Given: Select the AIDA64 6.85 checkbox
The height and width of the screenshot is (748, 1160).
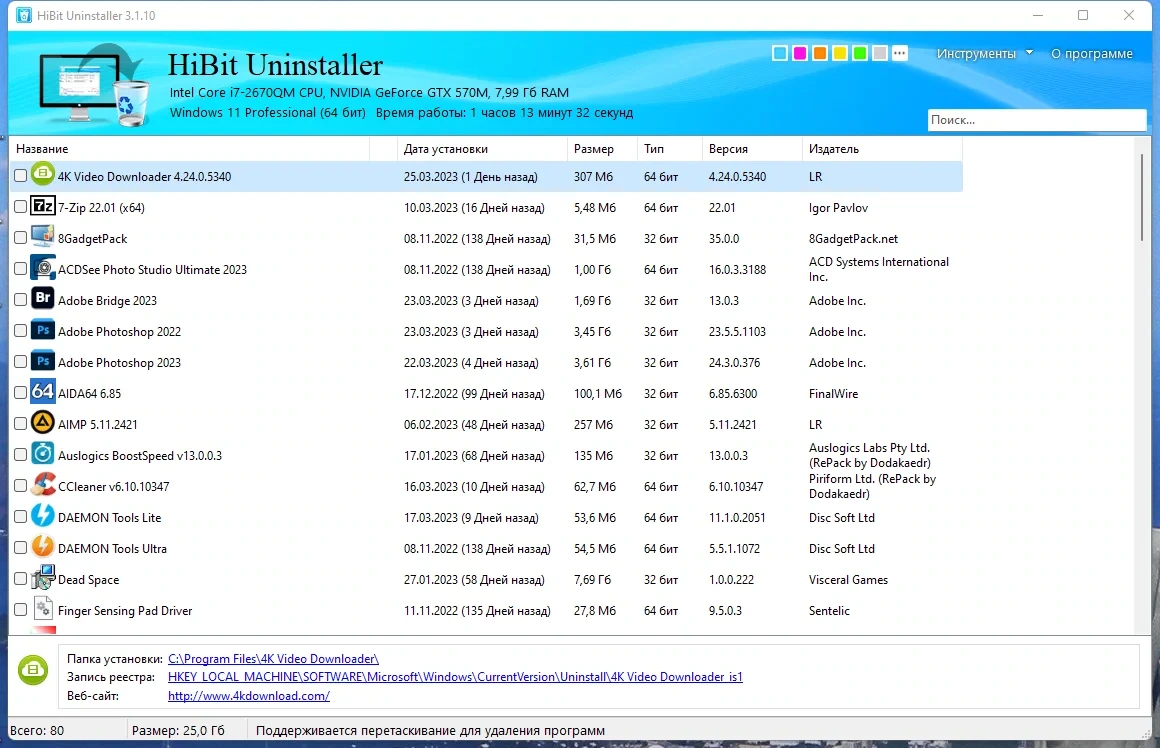Looking at the screenshot, I should (21, 394).
